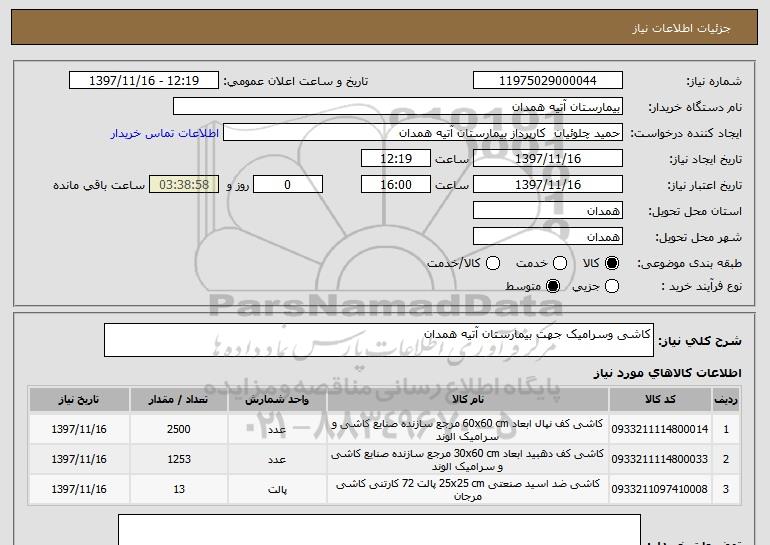Click the واحد شمارش column header
This screenshot has height=545, width=770.
(x=277, y=400)
